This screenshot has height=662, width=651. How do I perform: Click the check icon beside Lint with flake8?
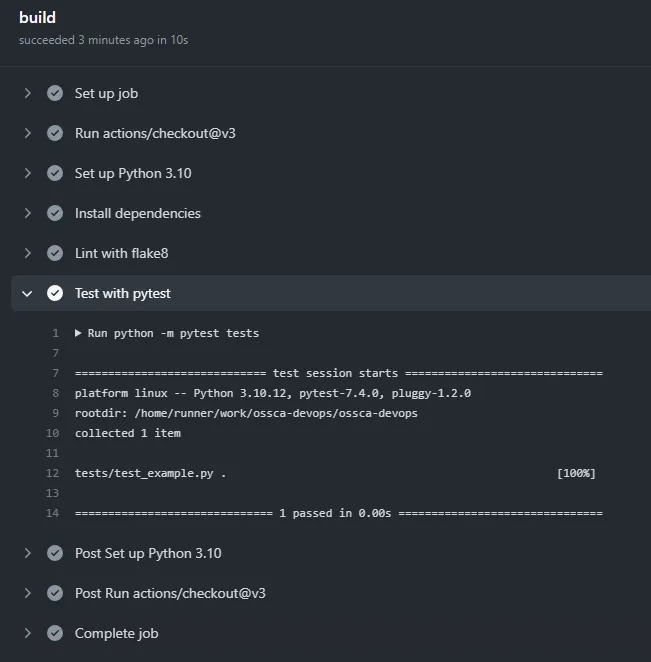[x=55, y=253]
